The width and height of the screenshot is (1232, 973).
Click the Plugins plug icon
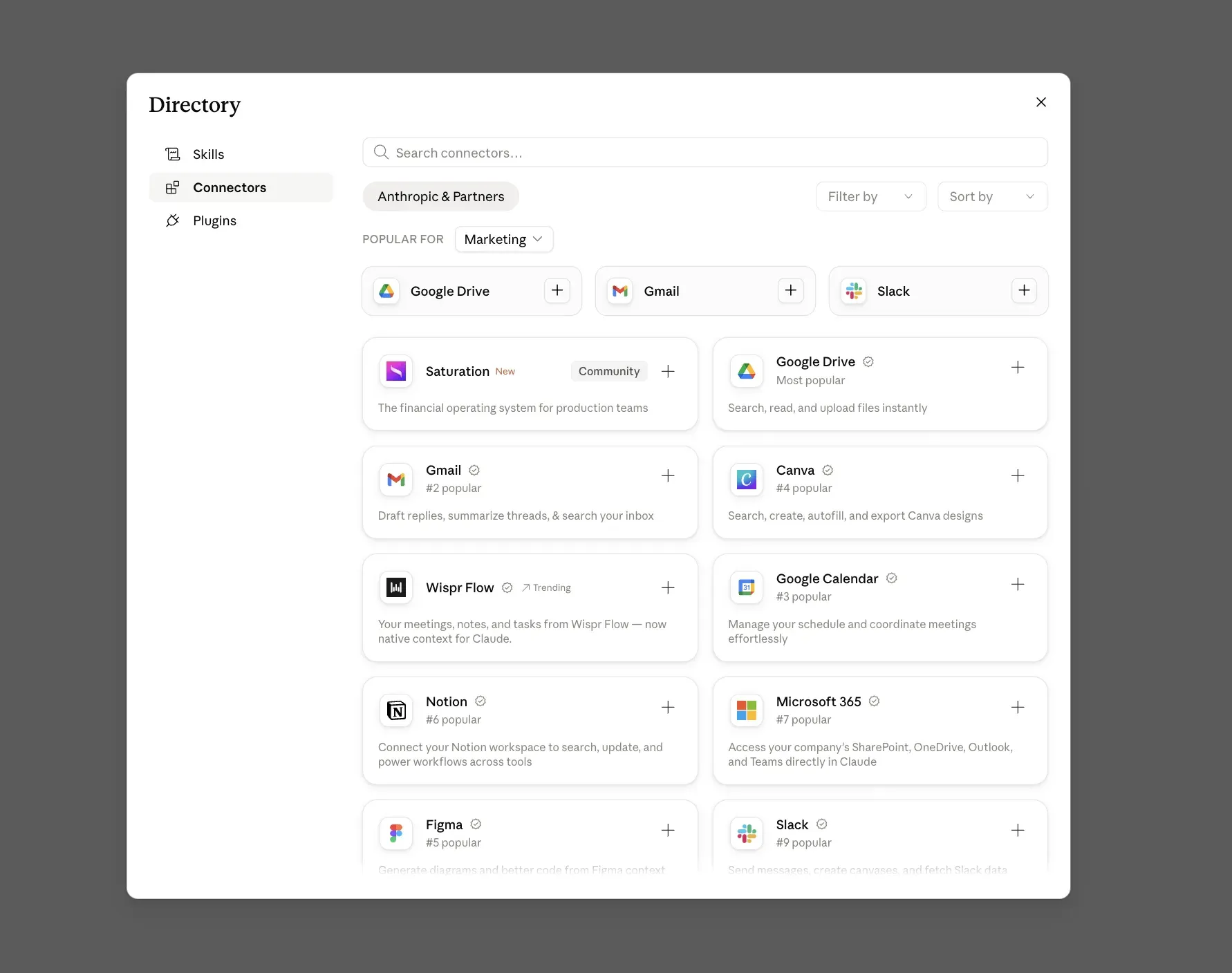click(x=173, y=220)
